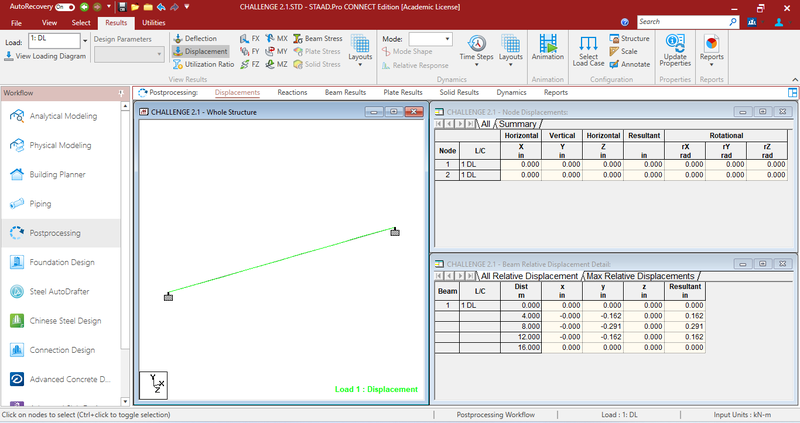The height and width of the screenshot is (423, 800).
Task: Click the left support node of the beam
Action: (x=168, y=297)
